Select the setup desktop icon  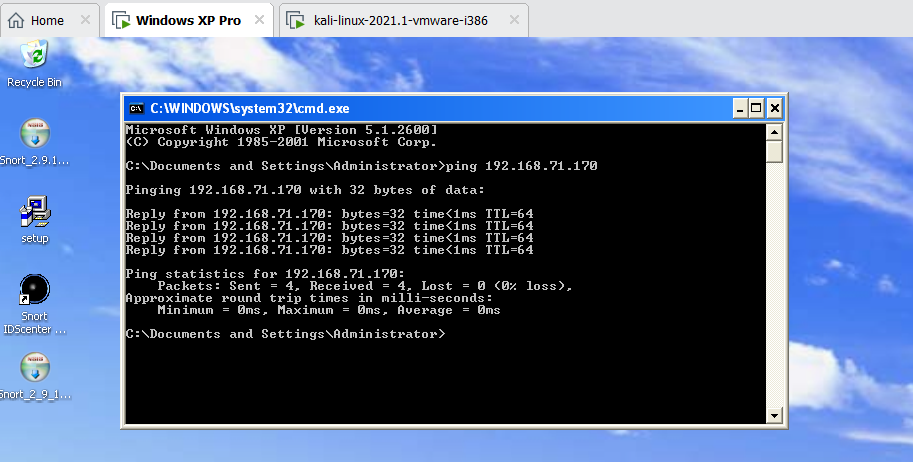click(35, 211)
